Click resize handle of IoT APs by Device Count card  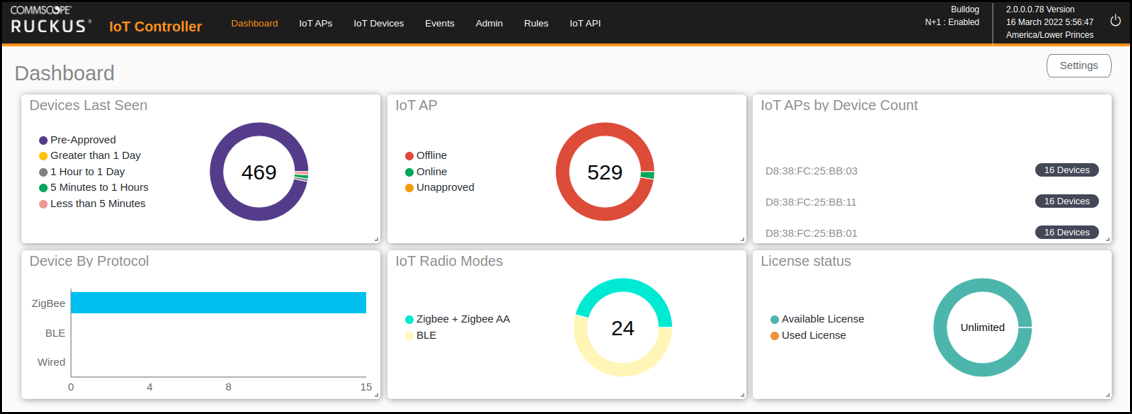(x=1107, y=239)
